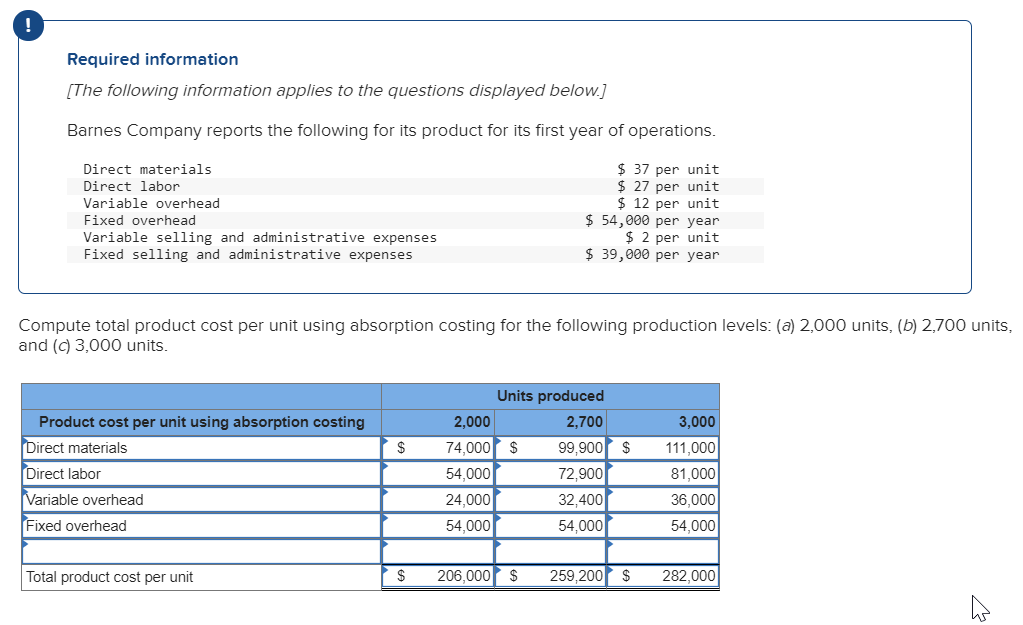Select the 282,000 total cell
The image size is (1023, 625).
tap(663, 576)
